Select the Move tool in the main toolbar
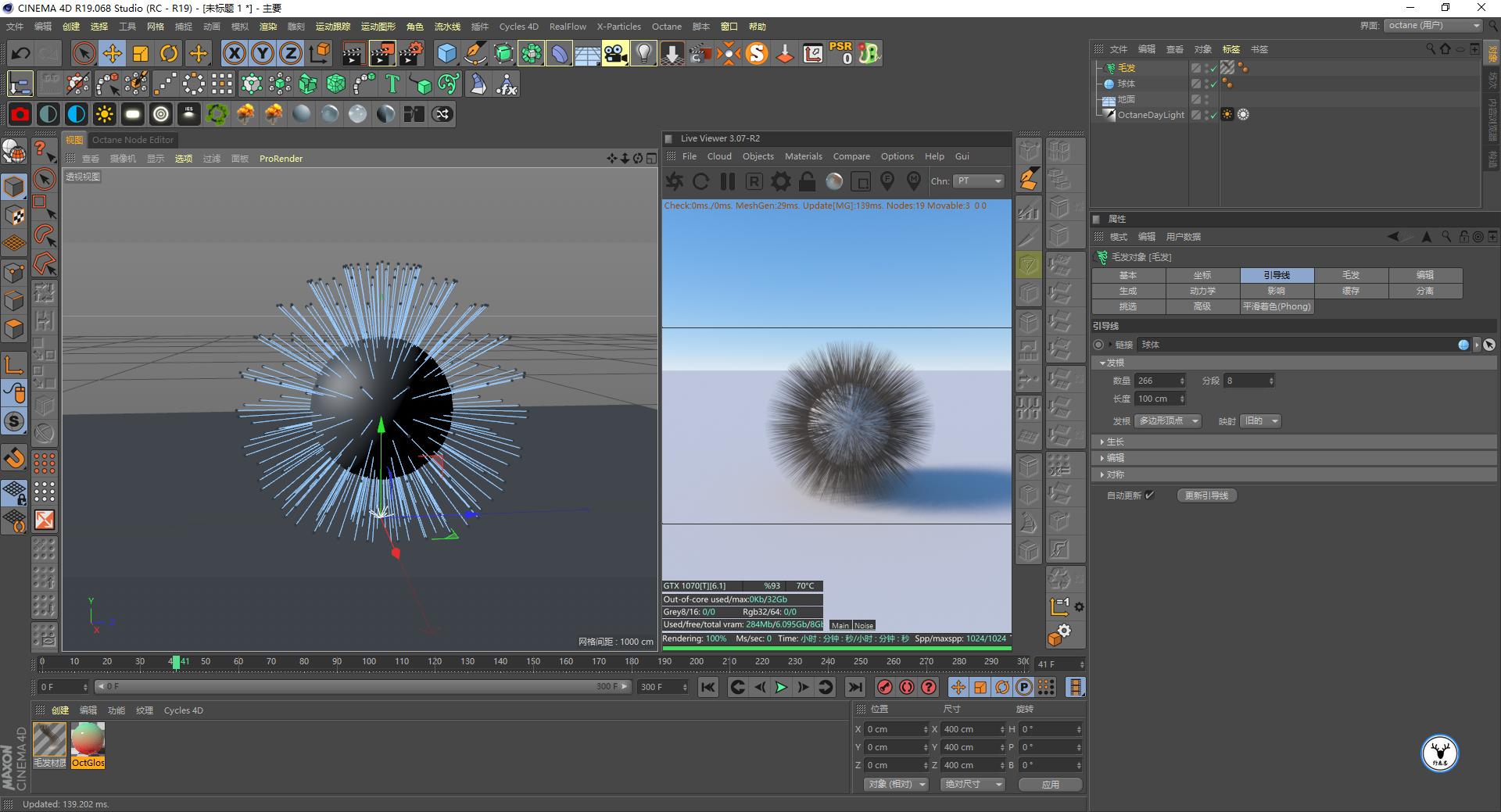This screenshot has height=812, width=1501. pos(112,53)
